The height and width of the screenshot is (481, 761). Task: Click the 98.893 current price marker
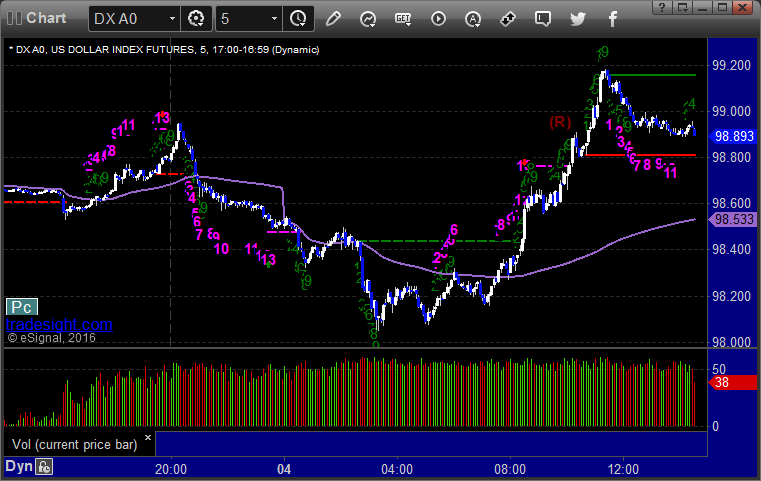click(x=733, y=136)
